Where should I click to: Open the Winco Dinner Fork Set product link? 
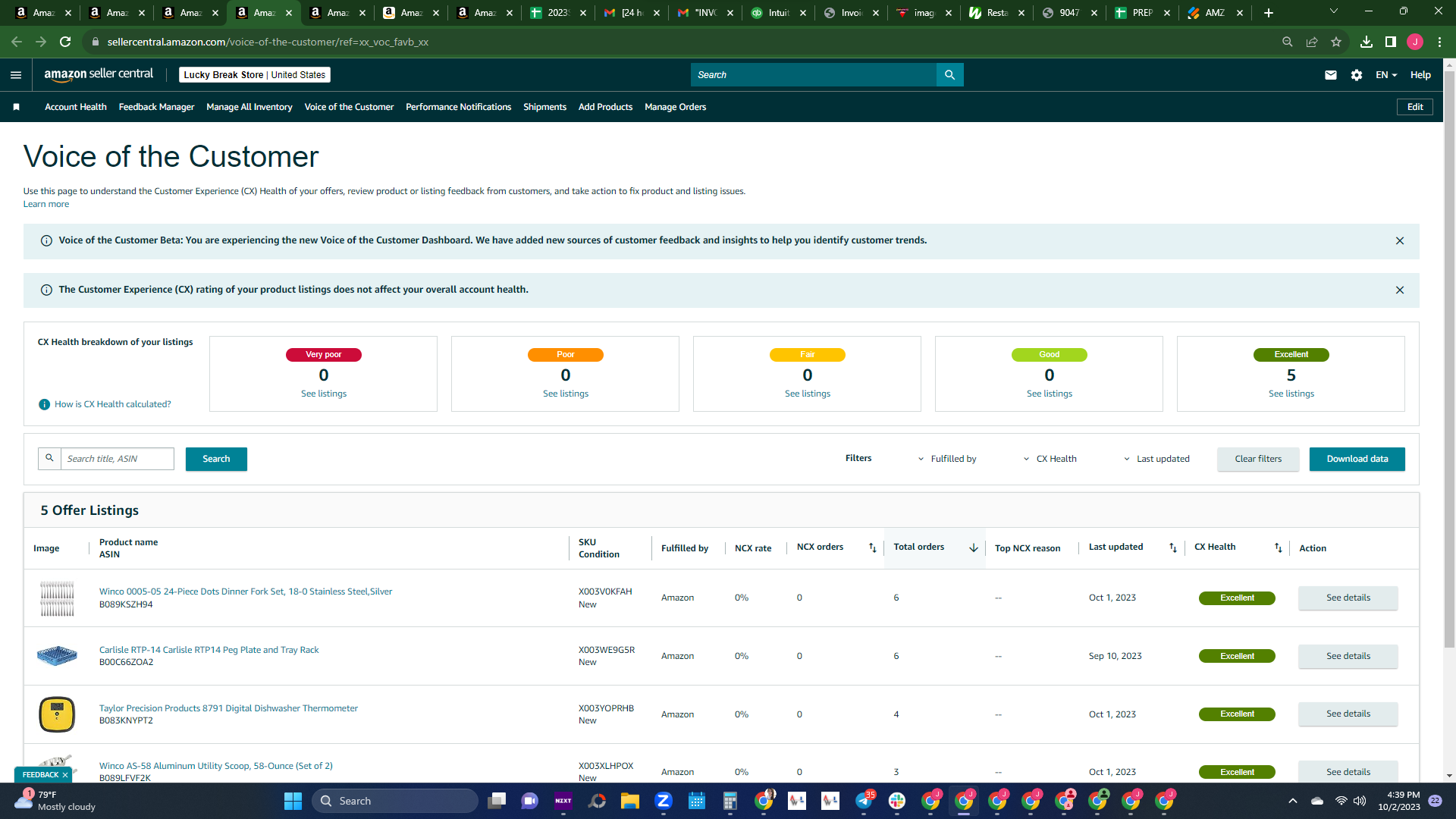(246, 591)
